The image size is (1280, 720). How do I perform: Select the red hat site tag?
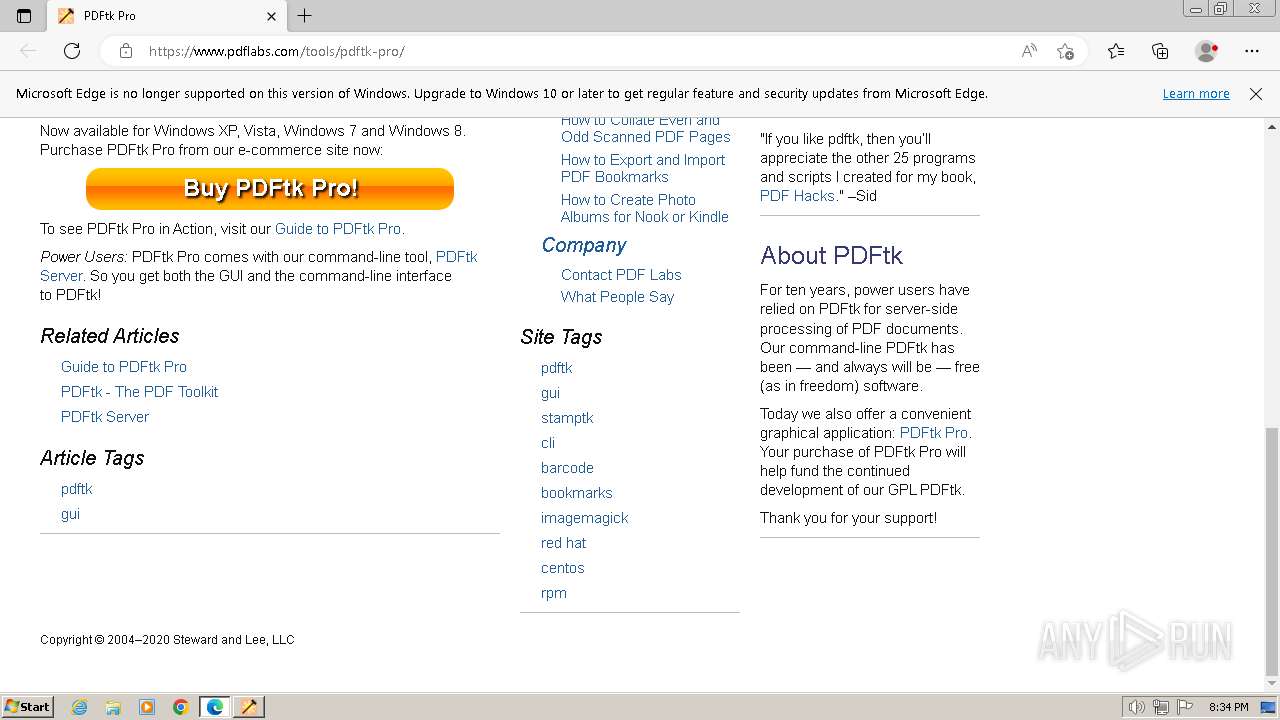pyautogui.click(x=564, y=543)
